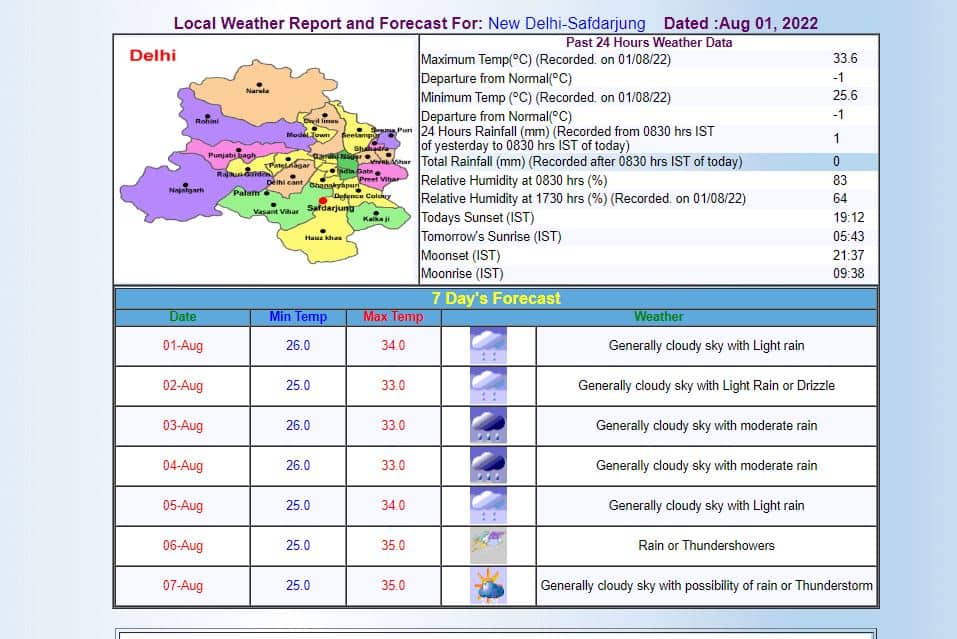Click the light rain icon for 05-Aug
This screenshot has height=639, width=957.
click(x=487, y=505)
